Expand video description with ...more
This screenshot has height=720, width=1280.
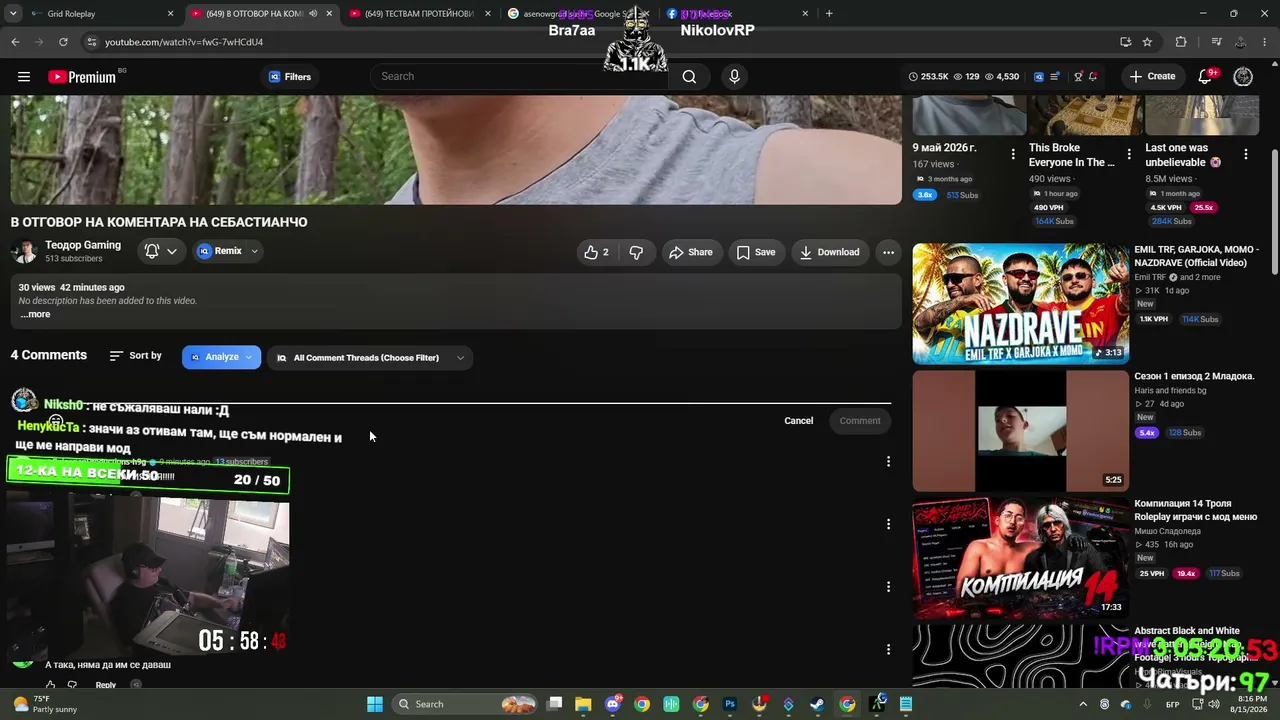[x=35, y=314]
